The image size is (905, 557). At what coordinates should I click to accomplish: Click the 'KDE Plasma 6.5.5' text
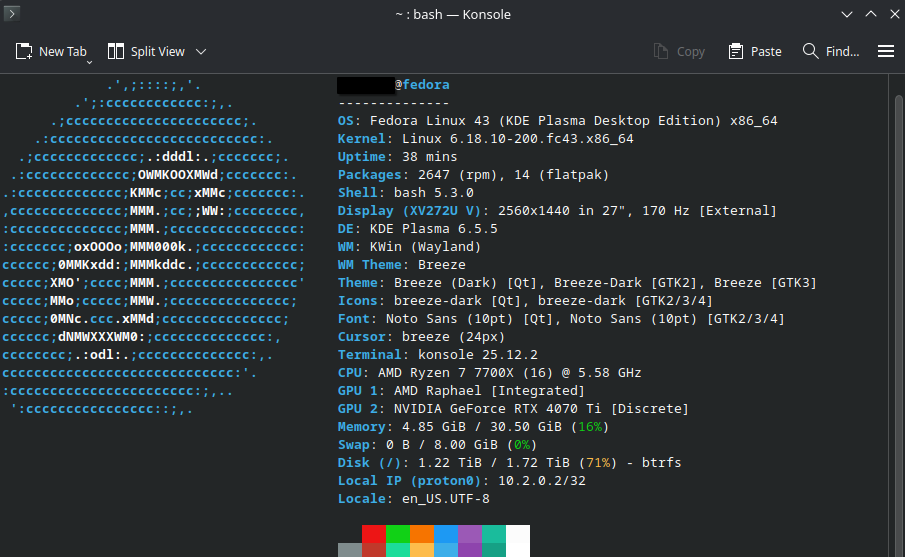(433, 229)
